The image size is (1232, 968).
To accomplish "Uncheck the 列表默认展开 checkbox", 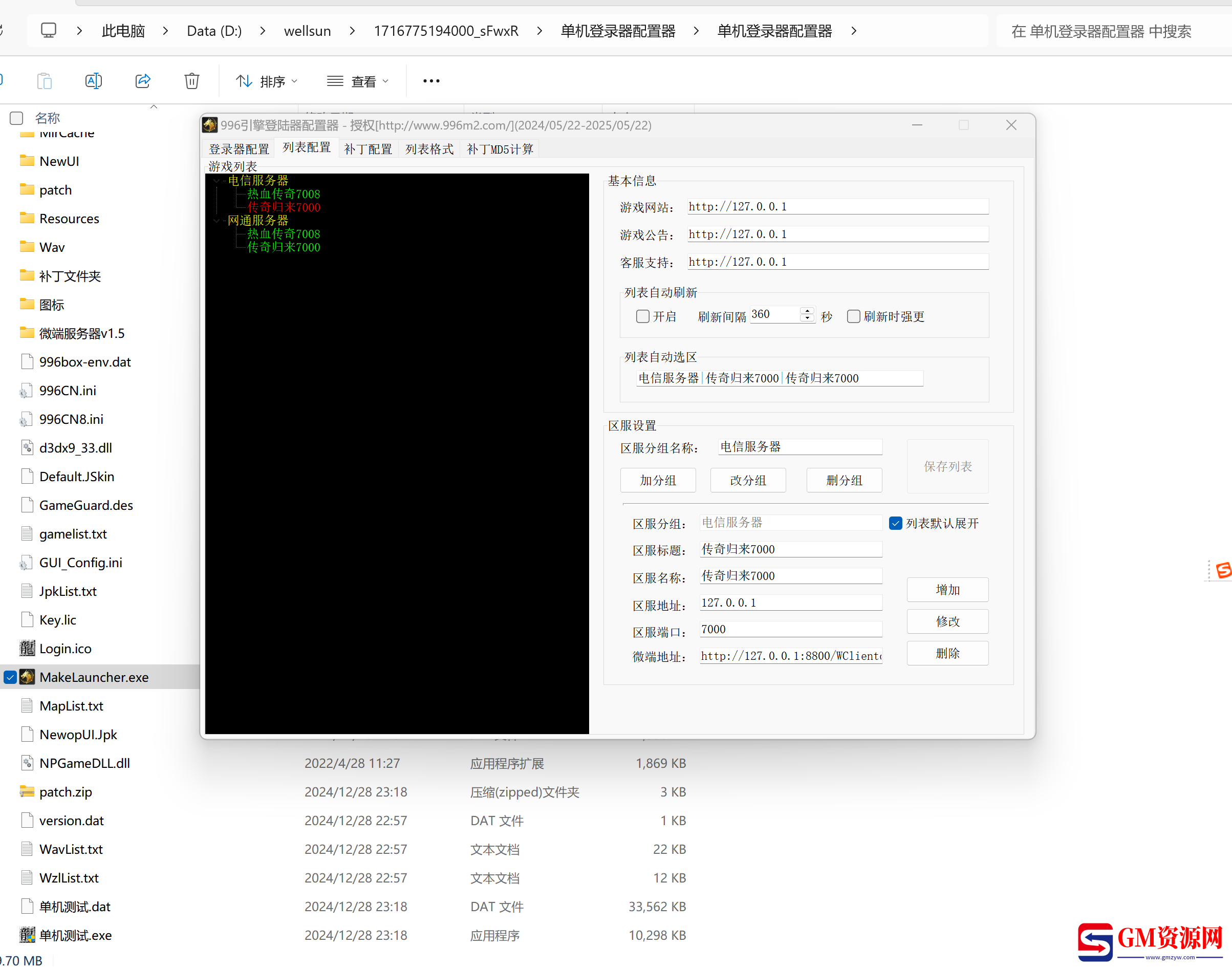I will tap(895, 523).
